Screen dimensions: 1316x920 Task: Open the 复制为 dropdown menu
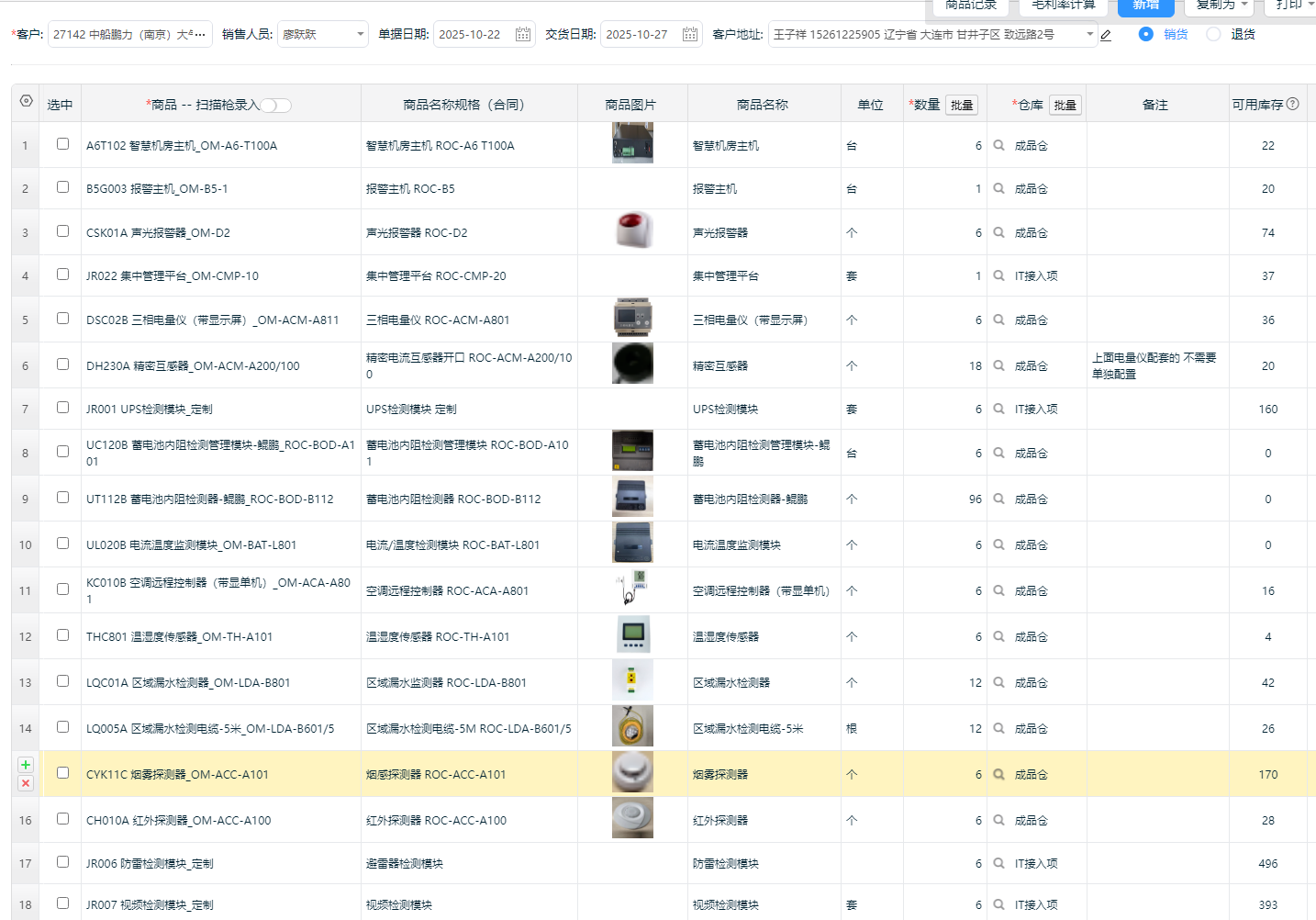pos(1221,6)
